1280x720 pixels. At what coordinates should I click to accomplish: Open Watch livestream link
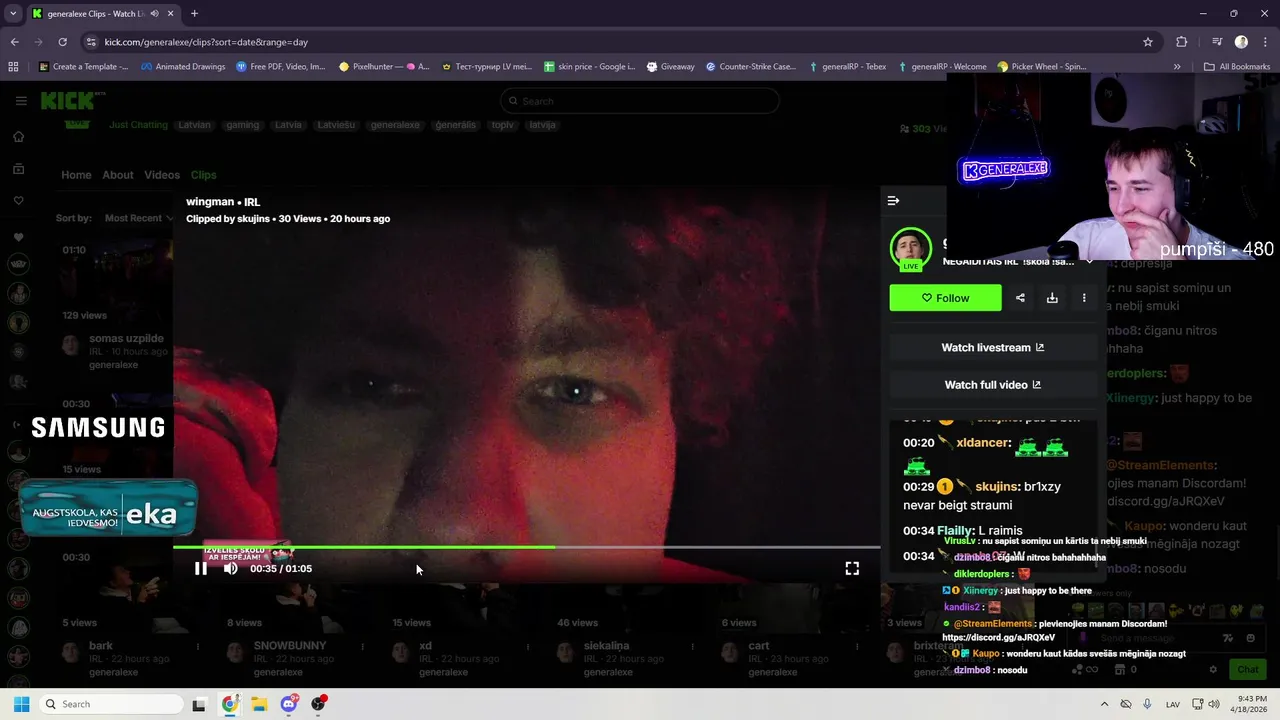(x=992, y=348)
